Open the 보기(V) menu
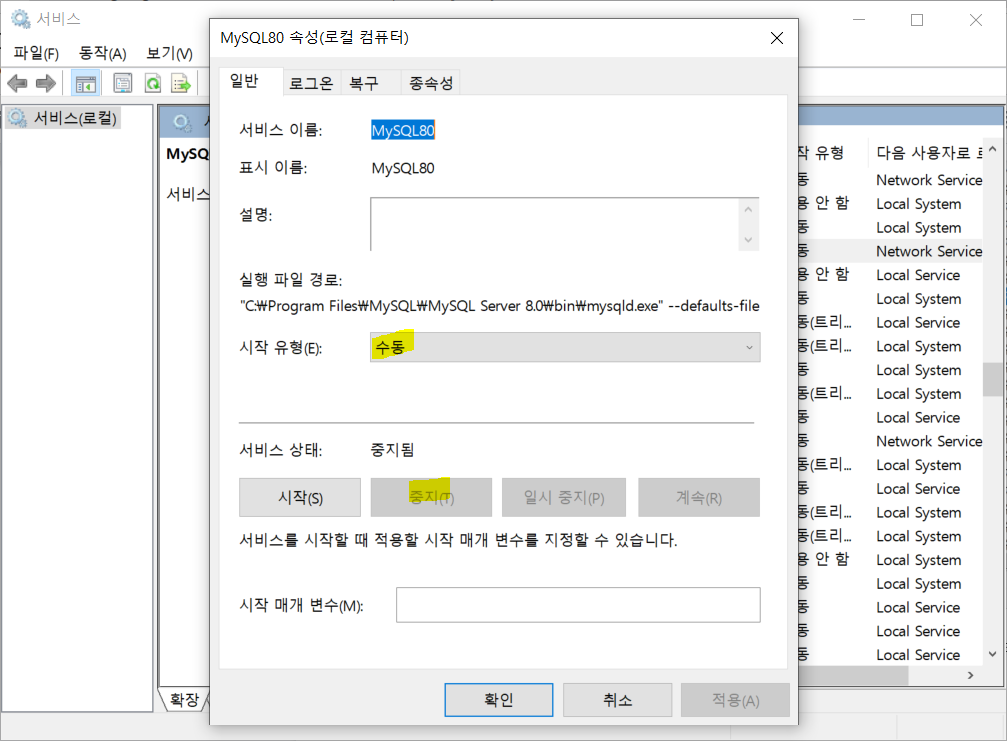Screen dimensions: 1007x741 (169, 53)
